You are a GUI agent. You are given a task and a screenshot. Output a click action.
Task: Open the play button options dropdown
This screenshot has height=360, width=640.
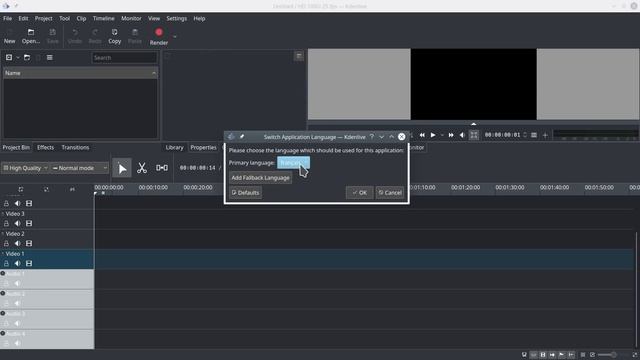click(x=442, y=135)
